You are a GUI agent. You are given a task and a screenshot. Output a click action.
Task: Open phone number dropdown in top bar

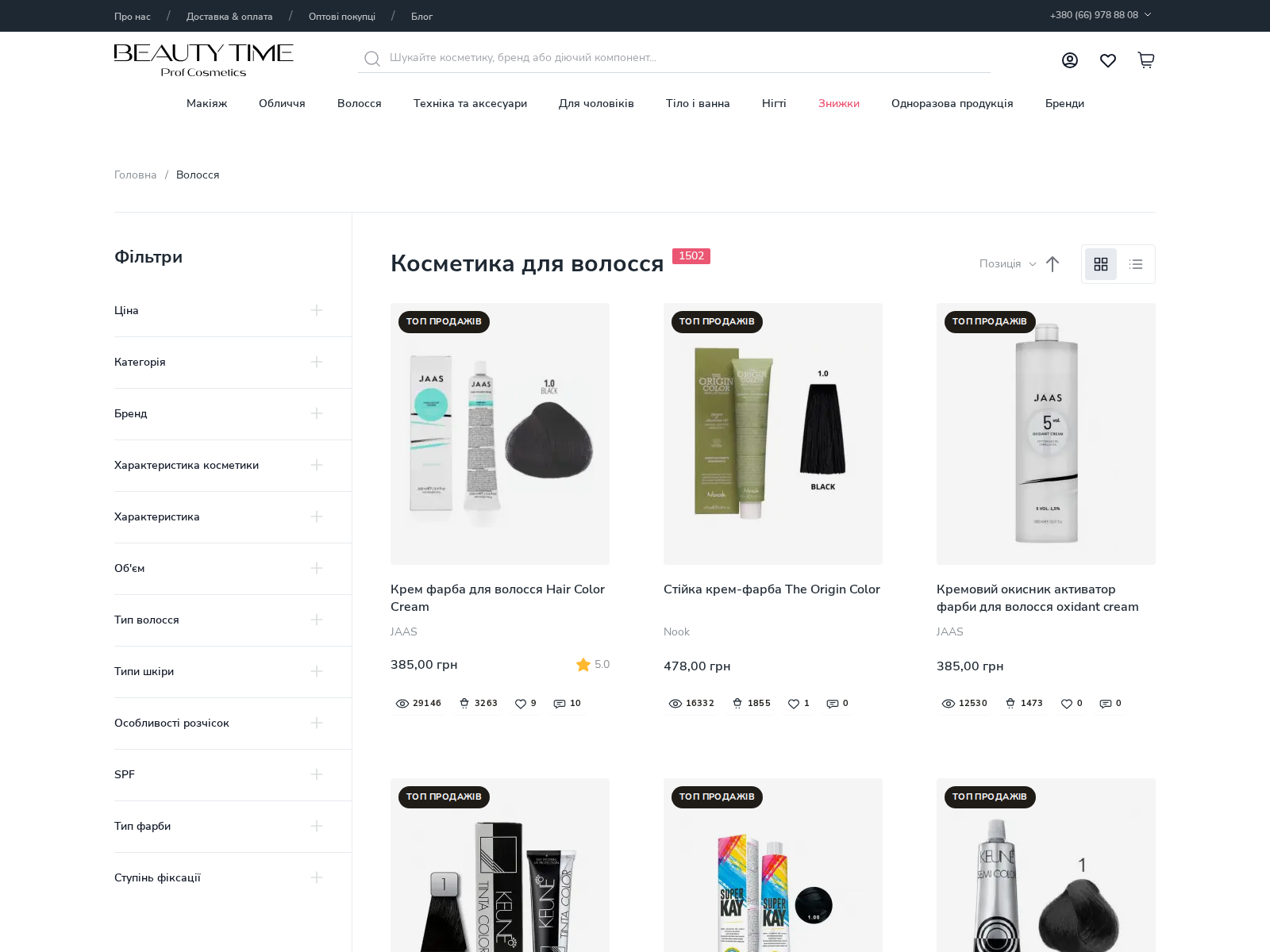(1100, 15)
